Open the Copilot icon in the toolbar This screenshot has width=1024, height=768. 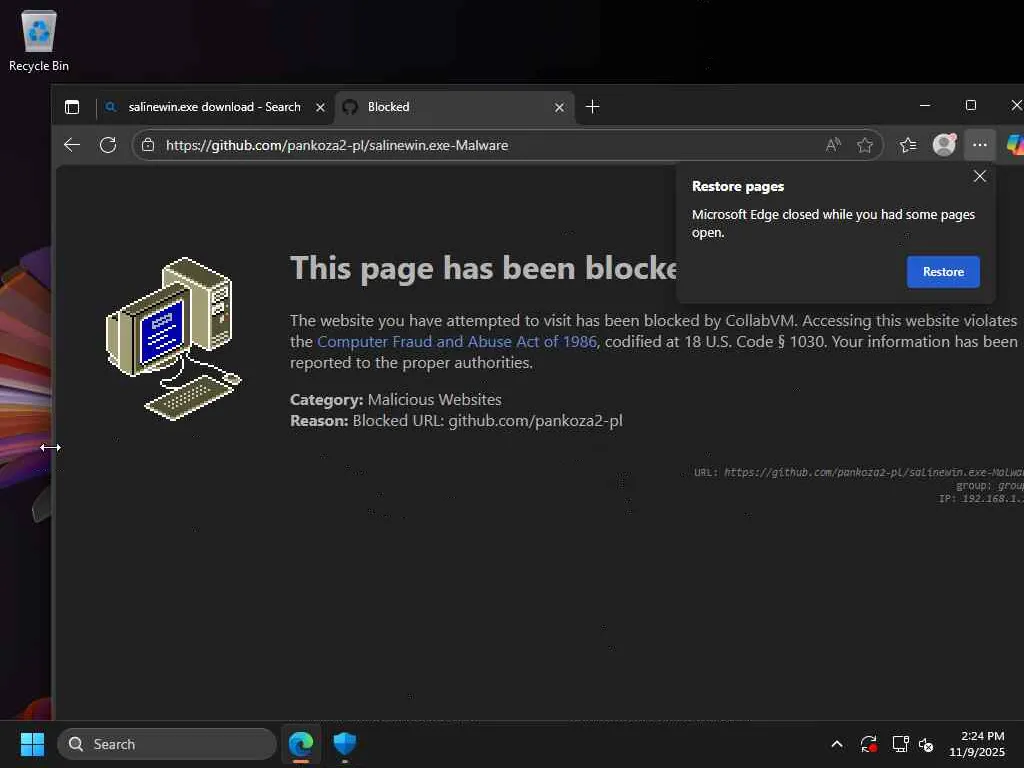[x=1014, y=145]
